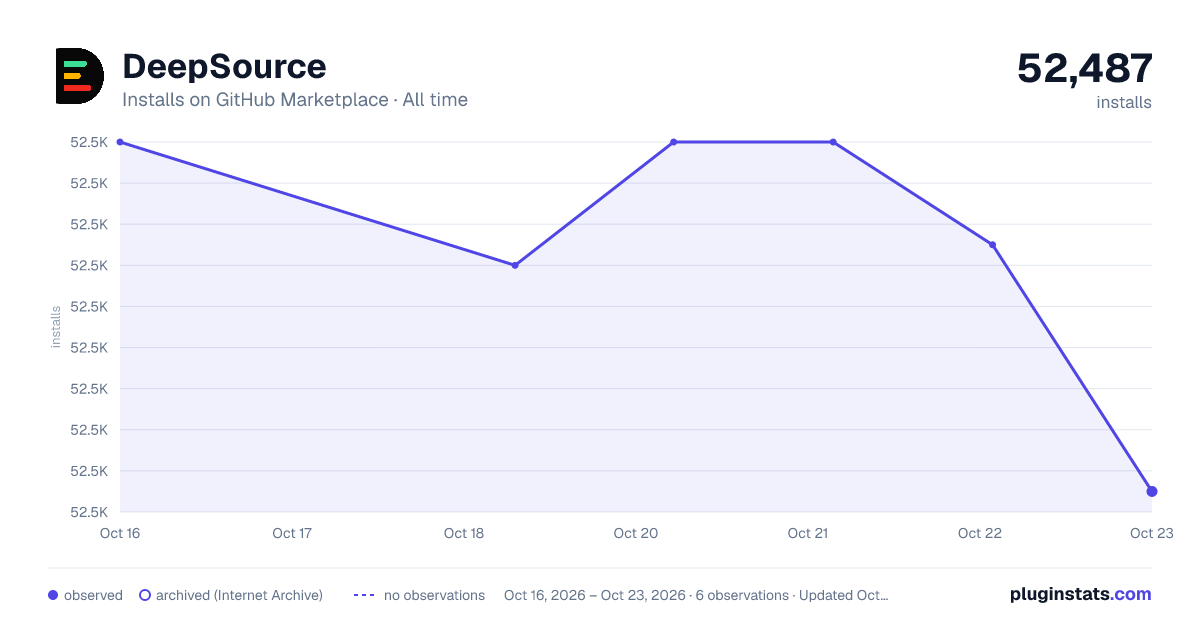
Task: Select the data point just after Oct 22
Action: 992,244
